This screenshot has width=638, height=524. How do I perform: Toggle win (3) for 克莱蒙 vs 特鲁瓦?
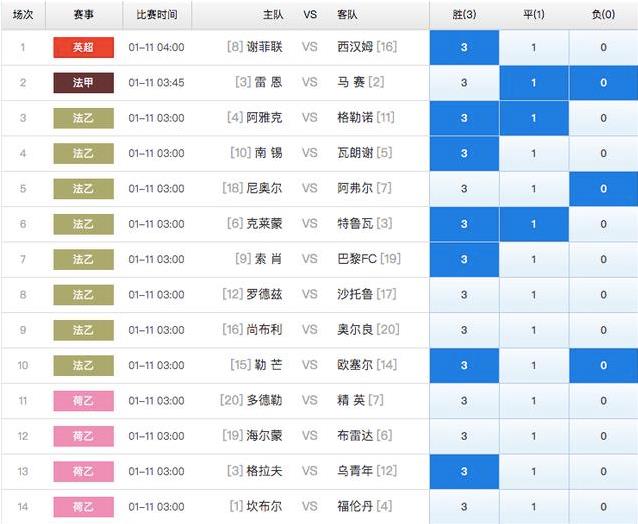click(464, 224)
